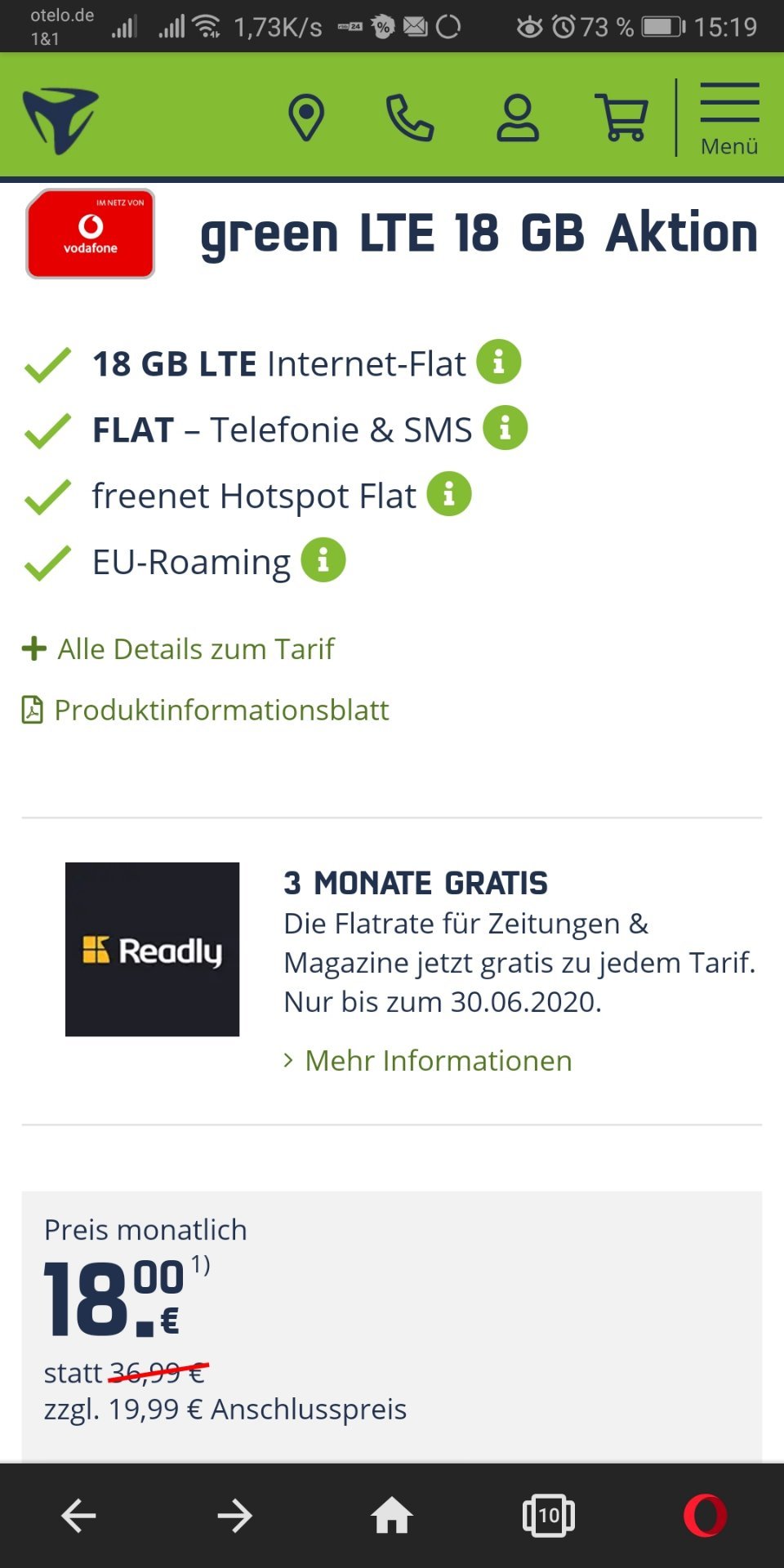Open the tab switcher showing 10 tabs
Viewport: 784px width, 1568px height.
pyautogui.click(x=549, y=1516)
